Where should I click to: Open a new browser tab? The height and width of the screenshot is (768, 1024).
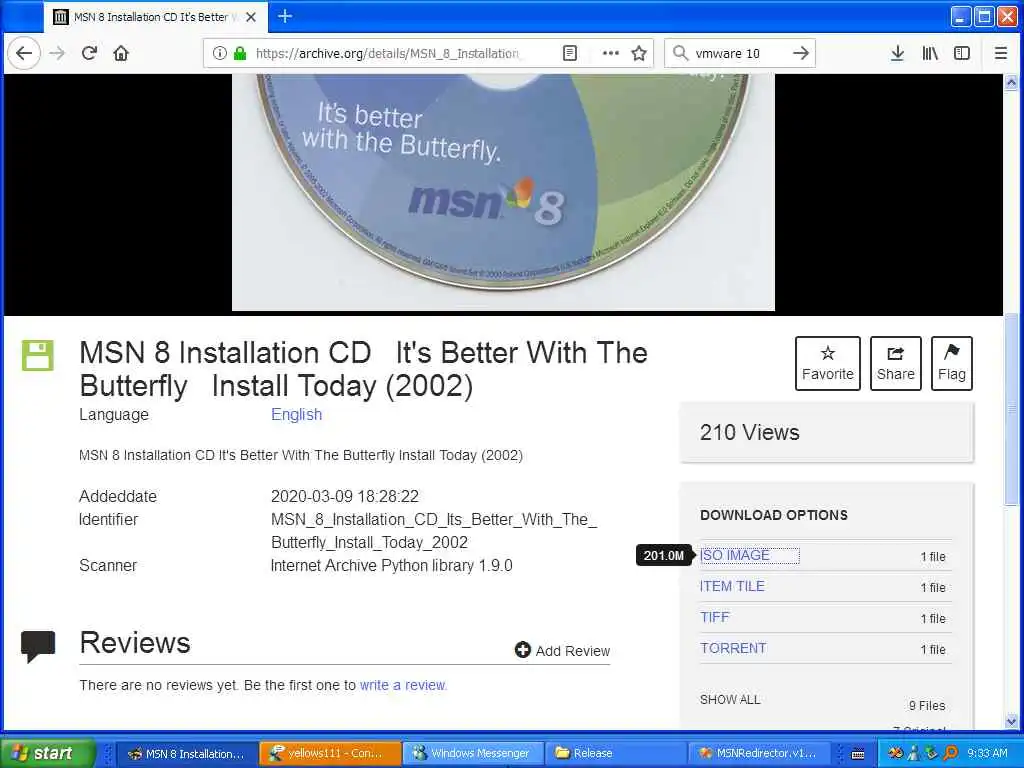pos(285,16)
